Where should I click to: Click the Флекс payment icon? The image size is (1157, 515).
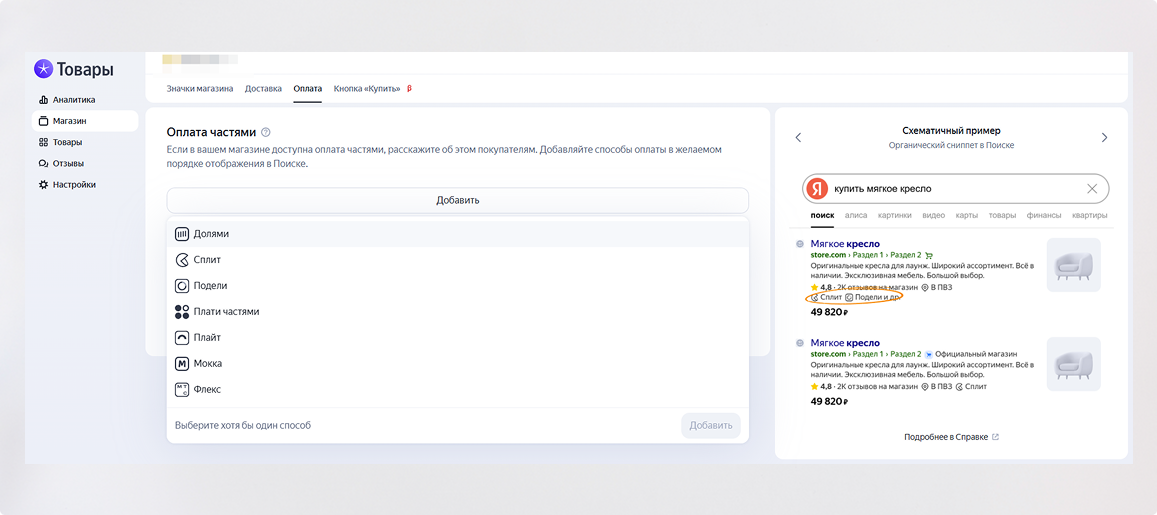pos(182,390)
